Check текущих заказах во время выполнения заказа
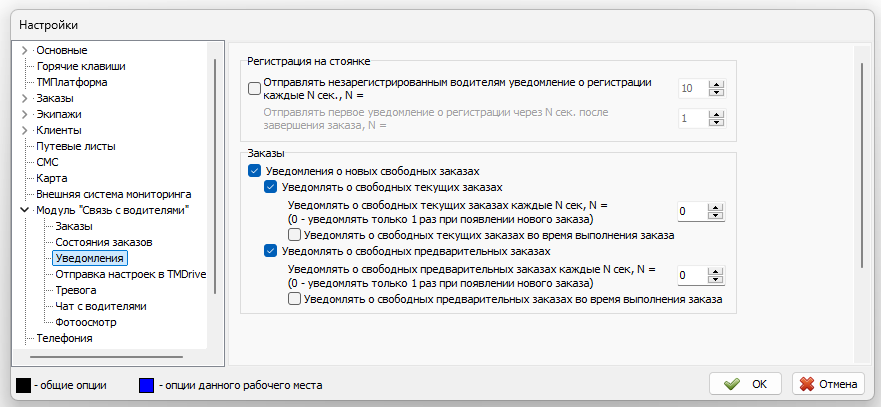The height and width of the screenshot is (407, 881). [x=294, y=234]
